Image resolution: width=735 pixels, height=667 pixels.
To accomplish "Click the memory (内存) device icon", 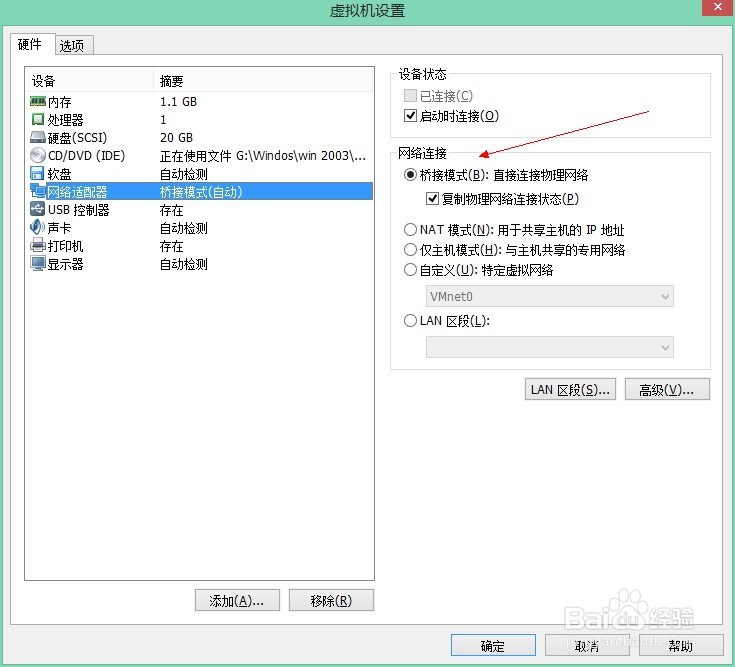I will tap(38, 101).
